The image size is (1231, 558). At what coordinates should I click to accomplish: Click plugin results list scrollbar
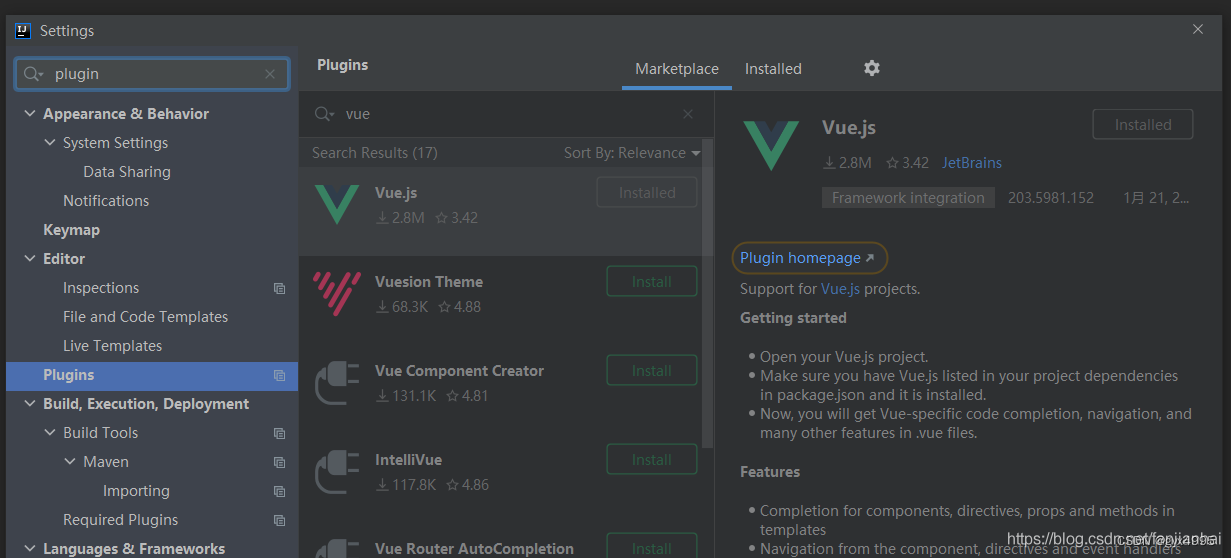click(708, 293)
